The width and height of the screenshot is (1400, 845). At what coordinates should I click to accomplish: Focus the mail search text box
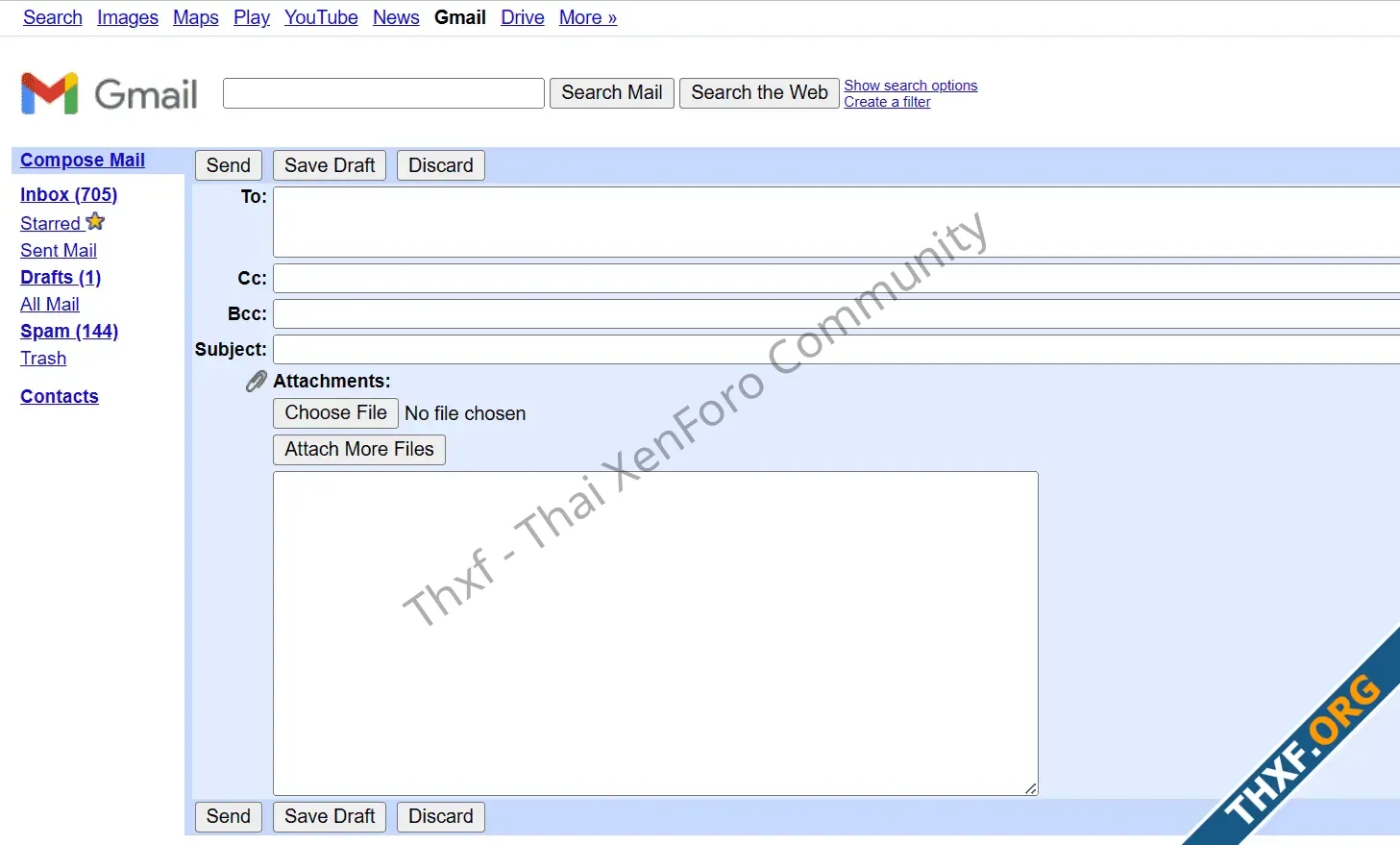click(x=383, y=93)
